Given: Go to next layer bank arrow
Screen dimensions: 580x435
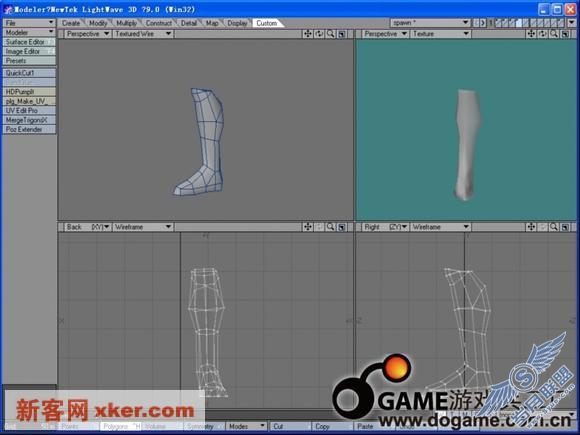Looking at the screenshot, I should click(483, 23).
